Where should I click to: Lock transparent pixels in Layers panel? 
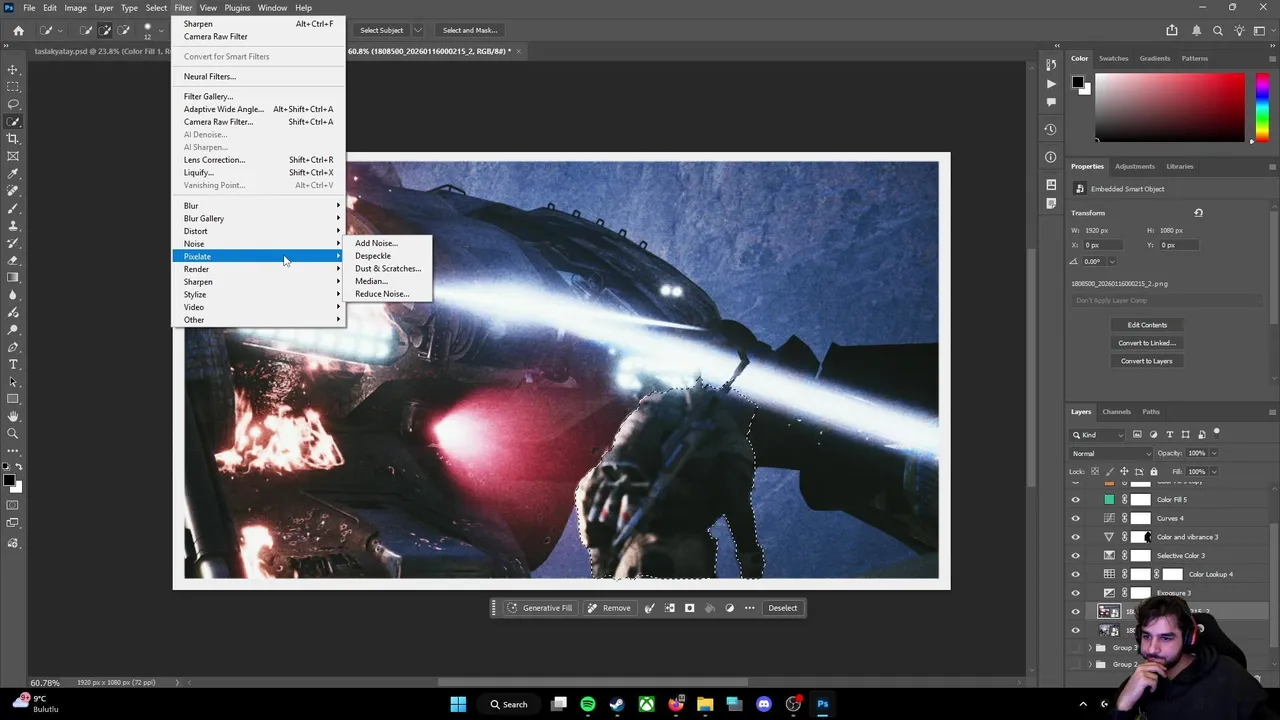1095,471
